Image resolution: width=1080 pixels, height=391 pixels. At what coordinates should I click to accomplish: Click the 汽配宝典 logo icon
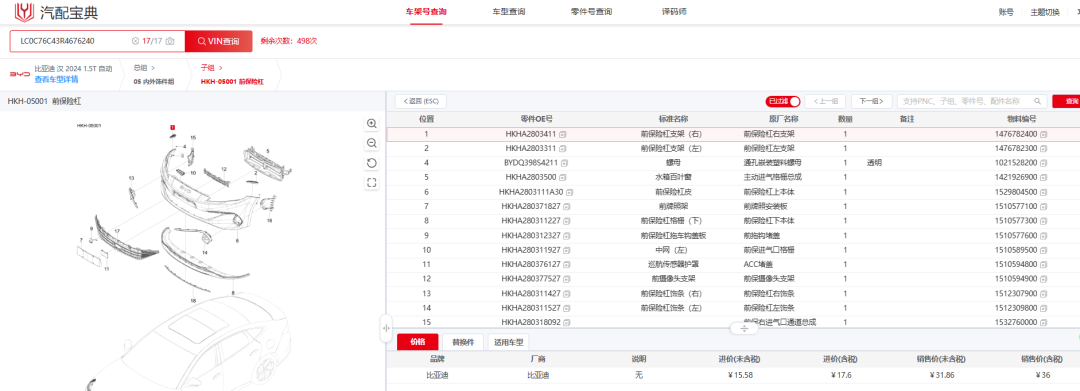pyautogui.click(x=25, y=11)
